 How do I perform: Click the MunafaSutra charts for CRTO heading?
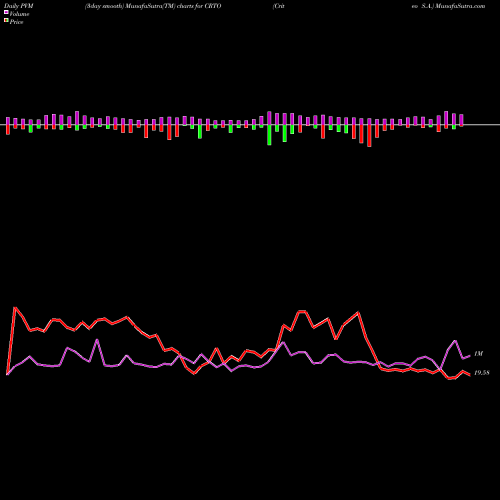tap(153, 6)
